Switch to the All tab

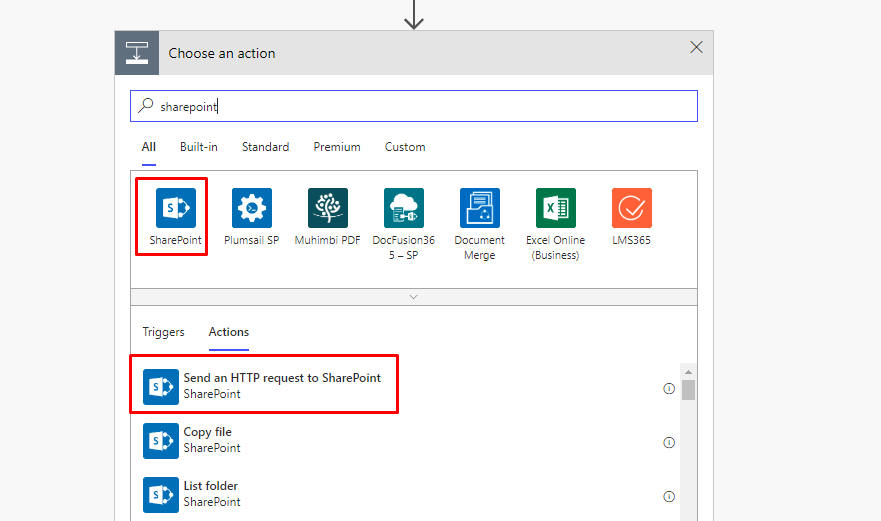(x=149, y=147)
